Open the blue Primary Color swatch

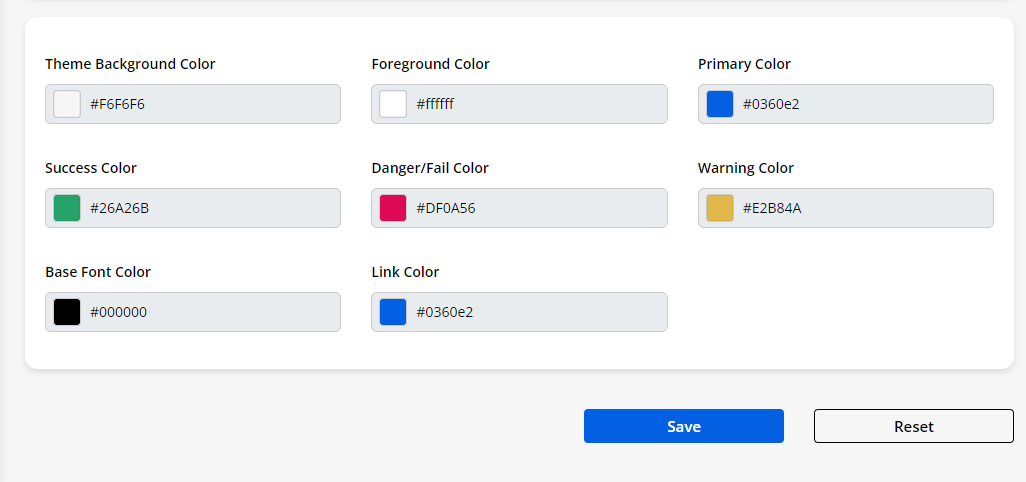coord(720,104)
